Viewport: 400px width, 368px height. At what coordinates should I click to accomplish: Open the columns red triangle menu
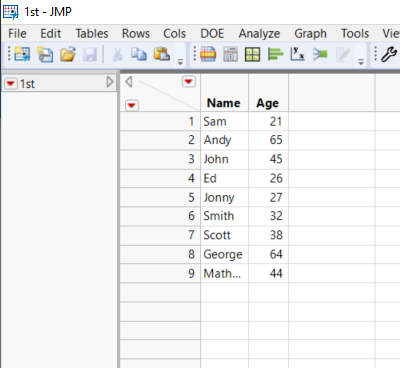[x=189, y=81]
